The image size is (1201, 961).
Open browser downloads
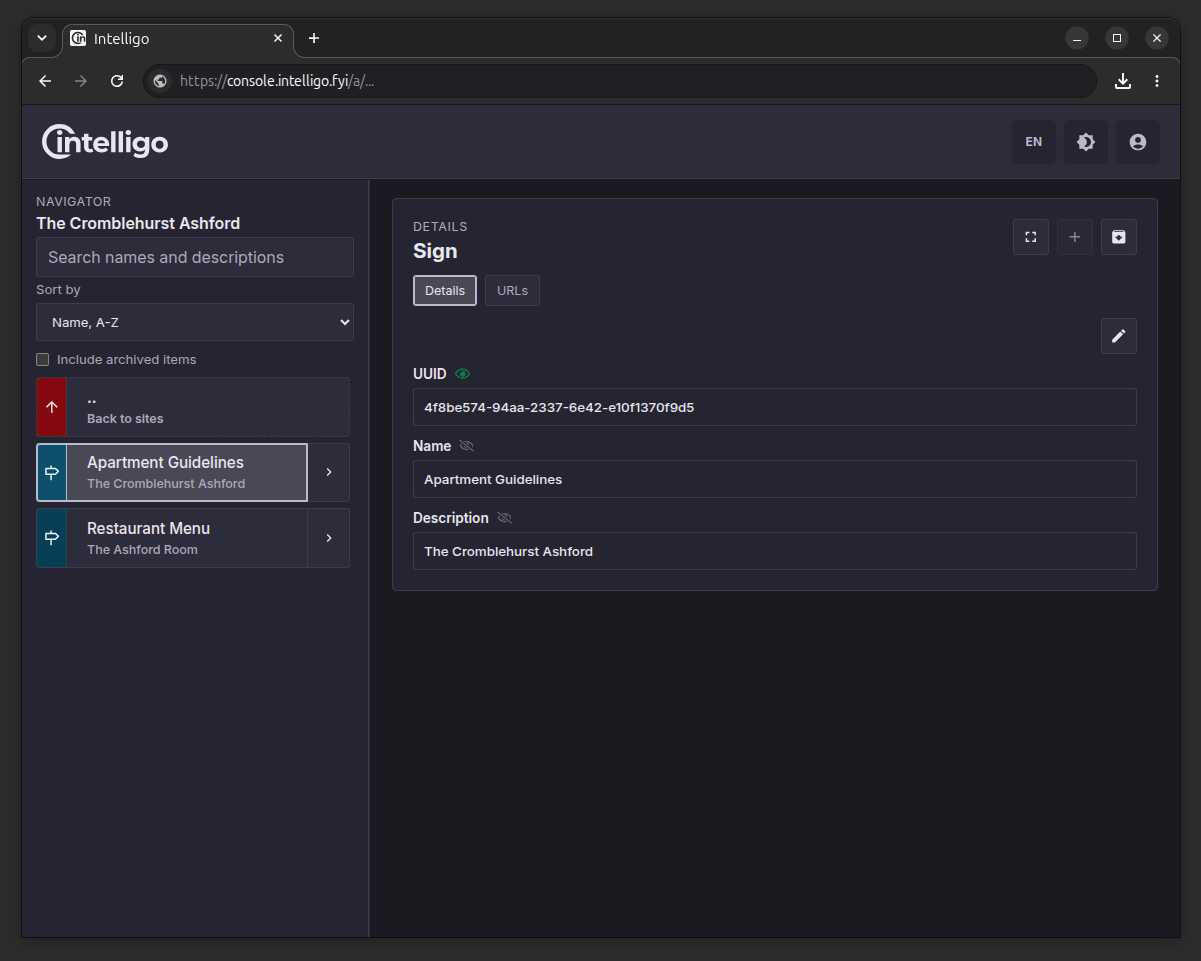(x=1123, y=81)
